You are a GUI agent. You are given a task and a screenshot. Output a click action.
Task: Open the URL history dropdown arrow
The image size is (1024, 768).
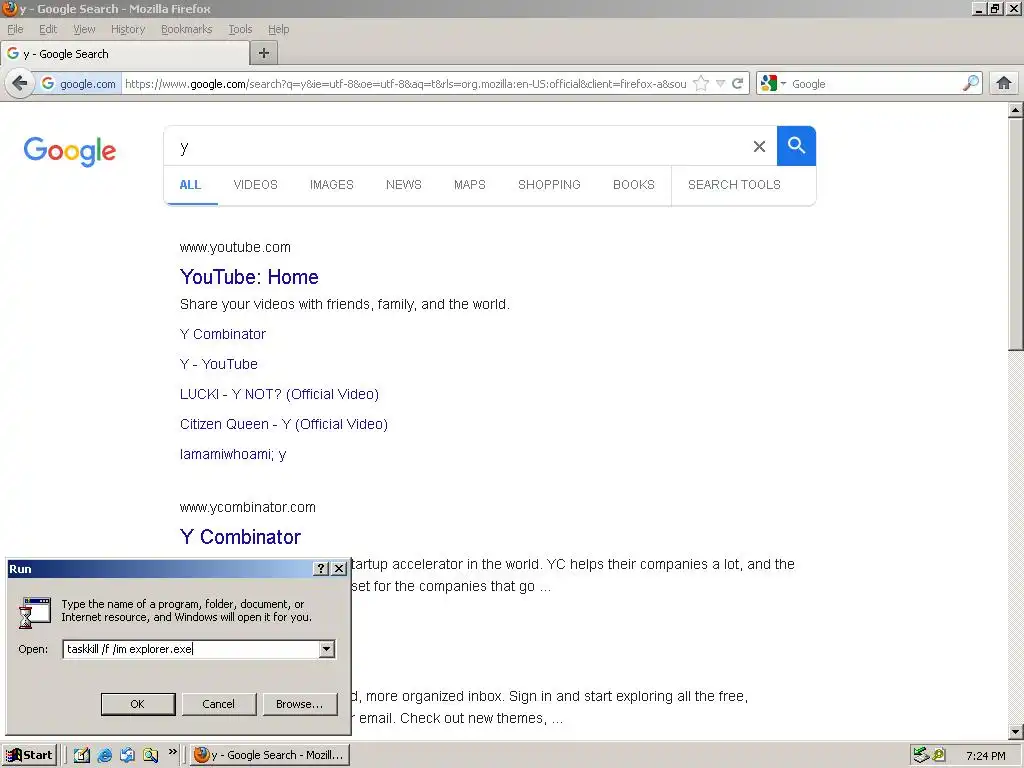click(x=720, y=84)
